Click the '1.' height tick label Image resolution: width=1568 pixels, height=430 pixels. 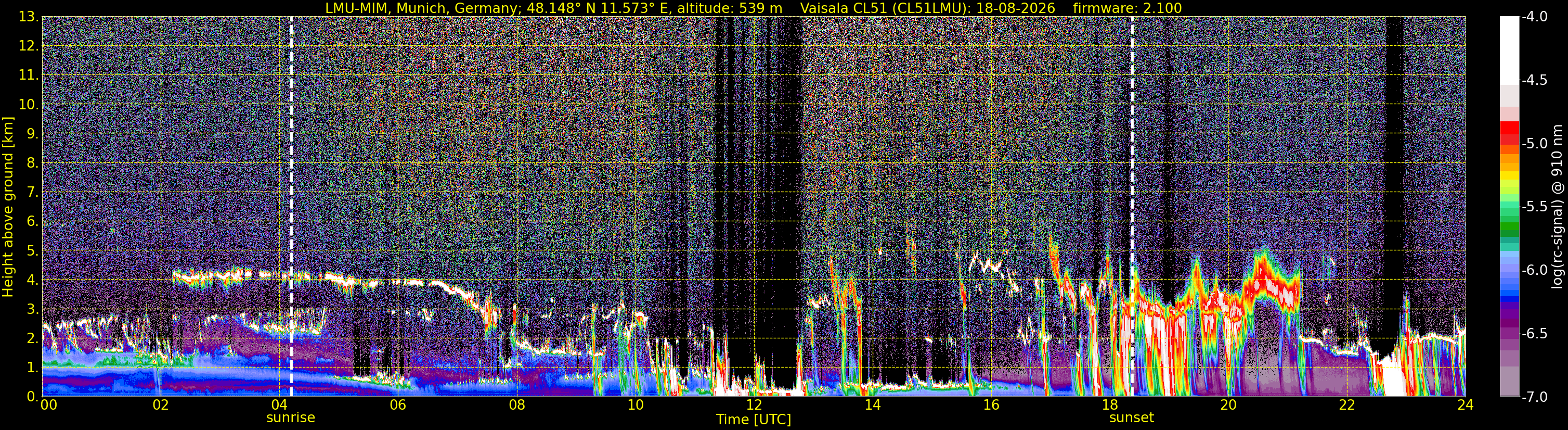[33, 367]
